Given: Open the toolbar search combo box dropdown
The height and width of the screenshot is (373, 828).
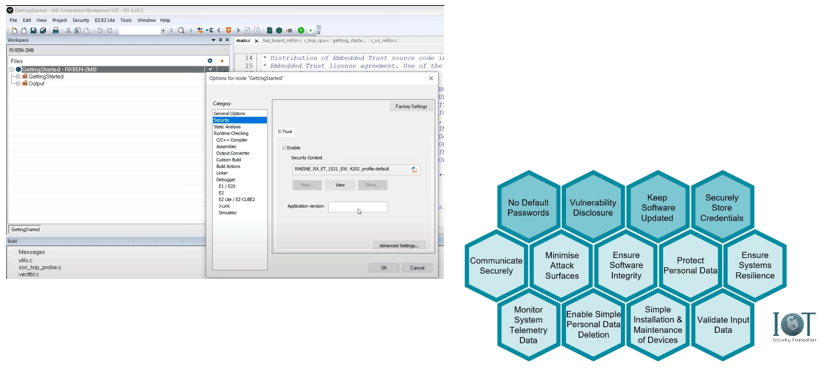Looking at the screenshot, I should 163,31.
